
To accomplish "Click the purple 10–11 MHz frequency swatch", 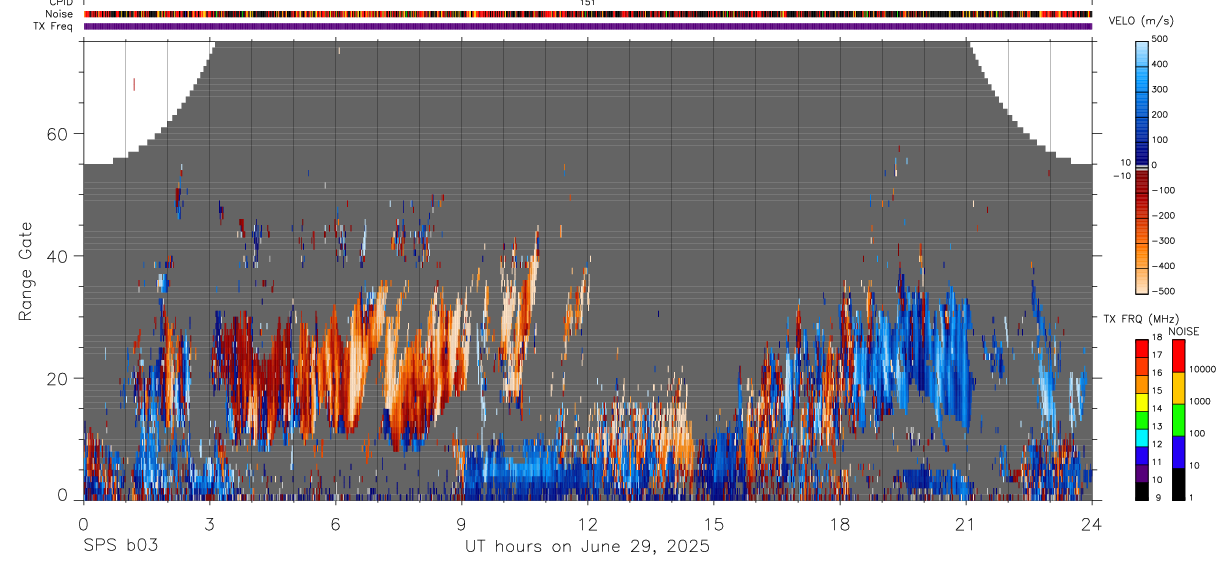I will pos(1142,474).
